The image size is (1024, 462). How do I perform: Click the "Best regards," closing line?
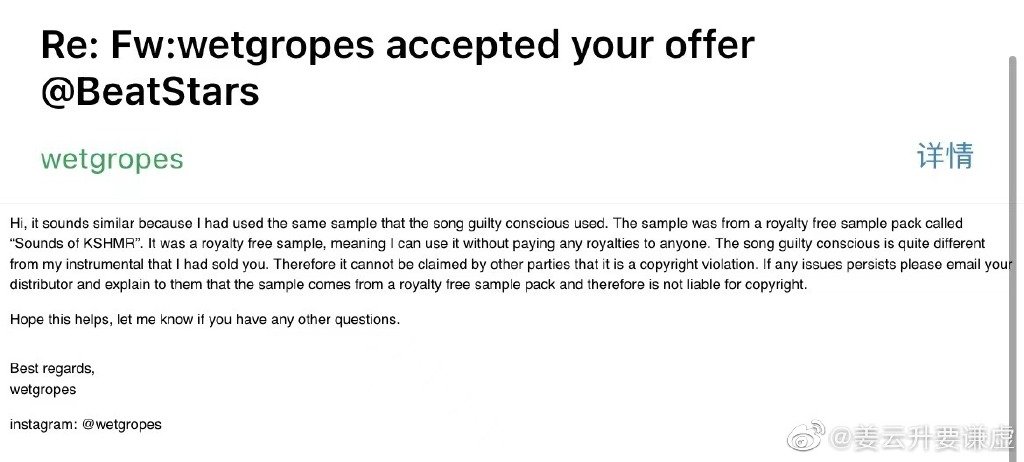coord(52,369)
